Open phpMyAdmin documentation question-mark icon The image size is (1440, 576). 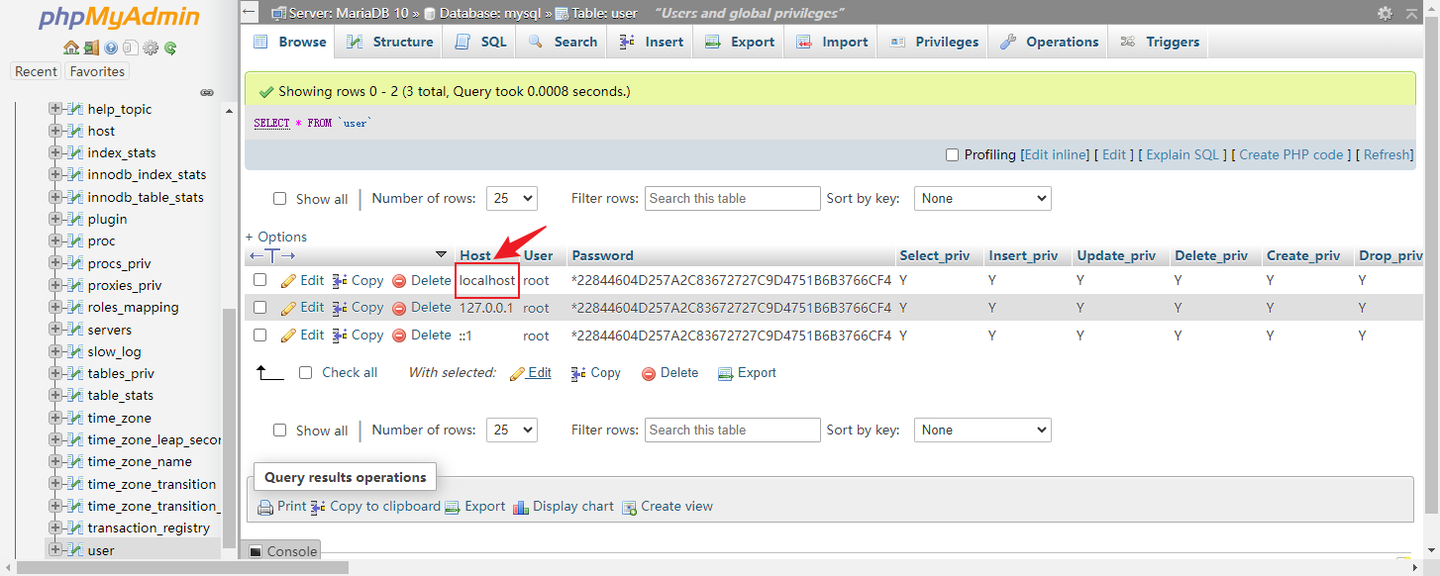111,48
